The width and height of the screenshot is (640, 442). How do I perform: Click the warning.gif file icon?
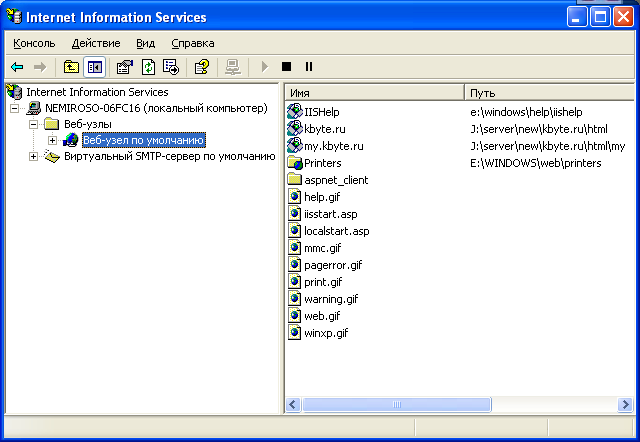tap(294, 299)
